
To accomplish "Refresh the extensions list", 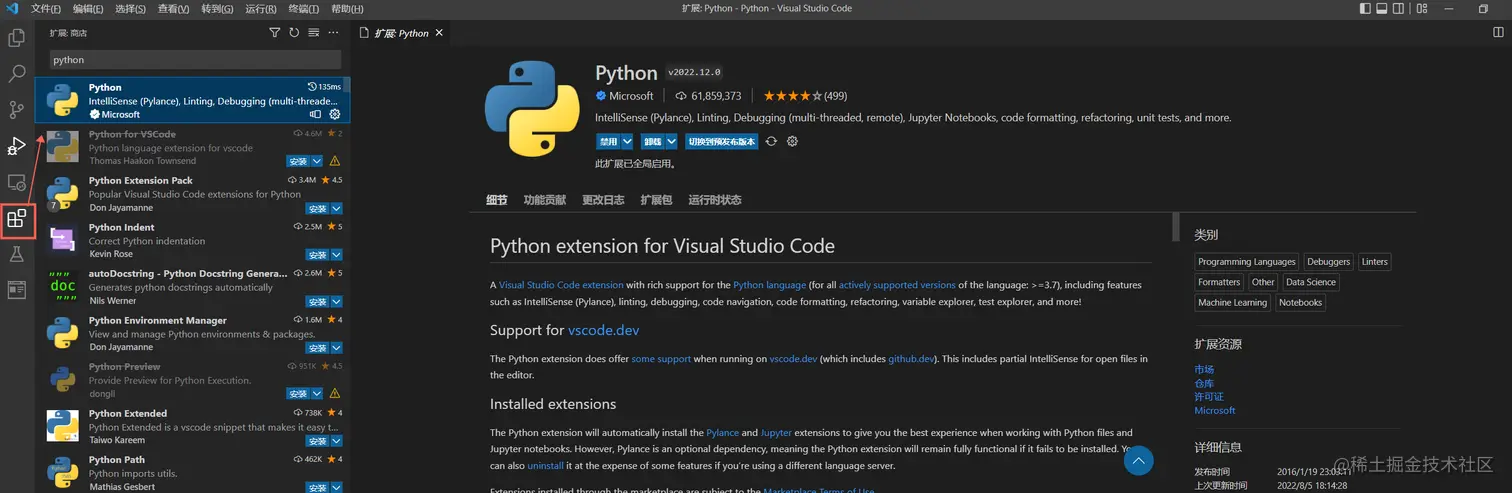I will coord(294,33).
